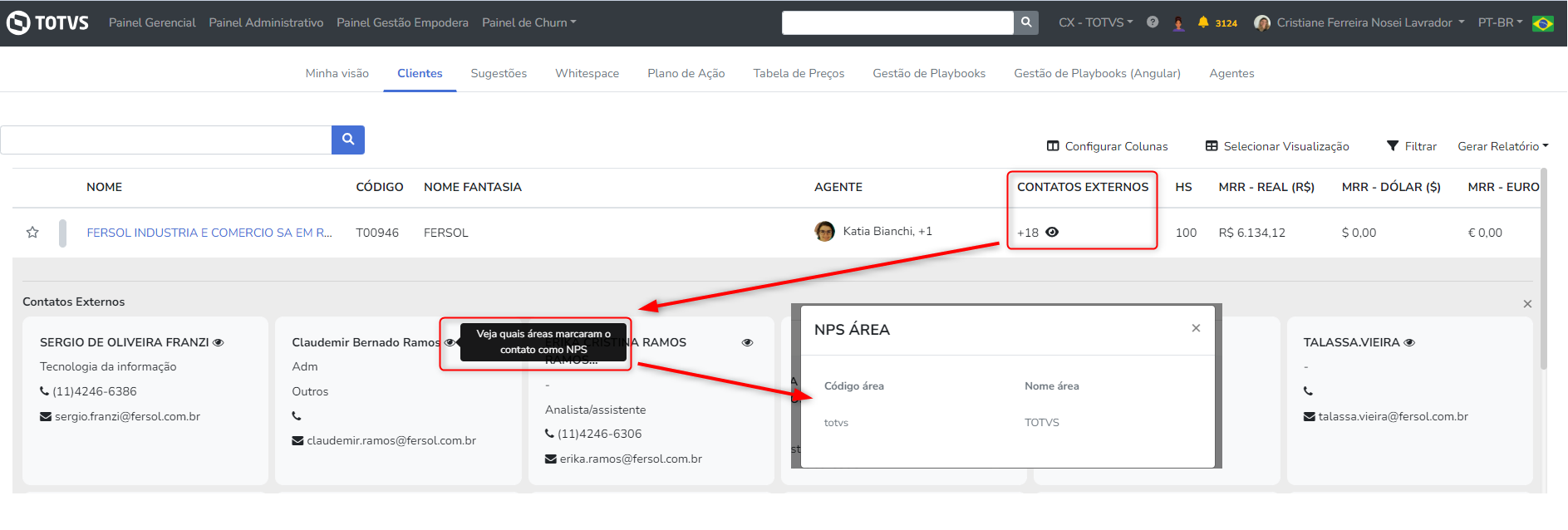Click Selecionar Visualização button
Screen dimensions: 1568x530
click(1277, 146)
